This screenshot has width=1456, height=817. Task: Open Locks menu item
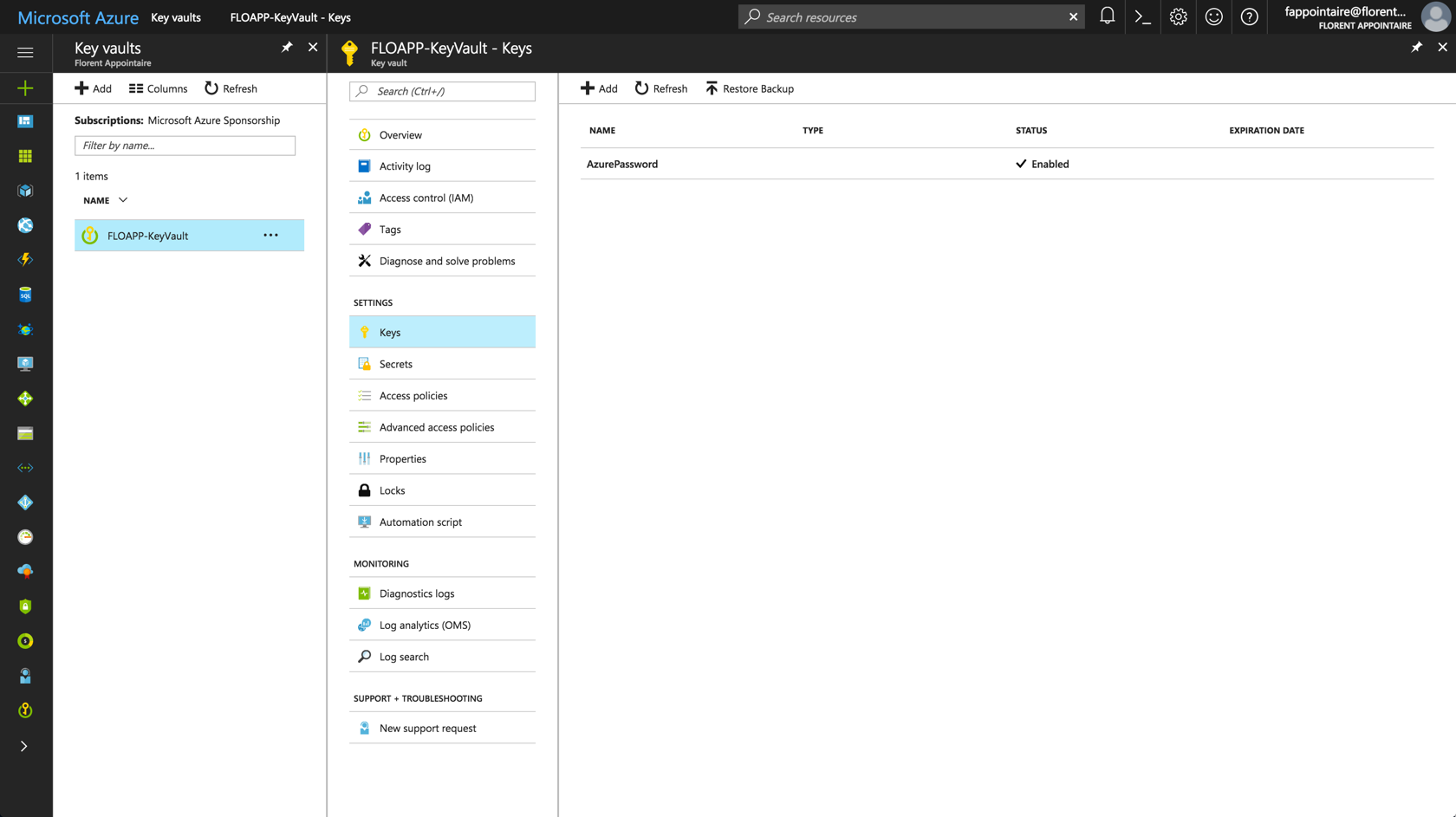click(442, 490)
